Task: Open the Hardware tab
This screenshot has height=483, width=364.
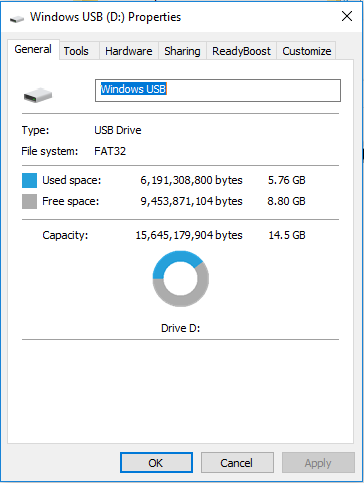Action: coord(129,51)
